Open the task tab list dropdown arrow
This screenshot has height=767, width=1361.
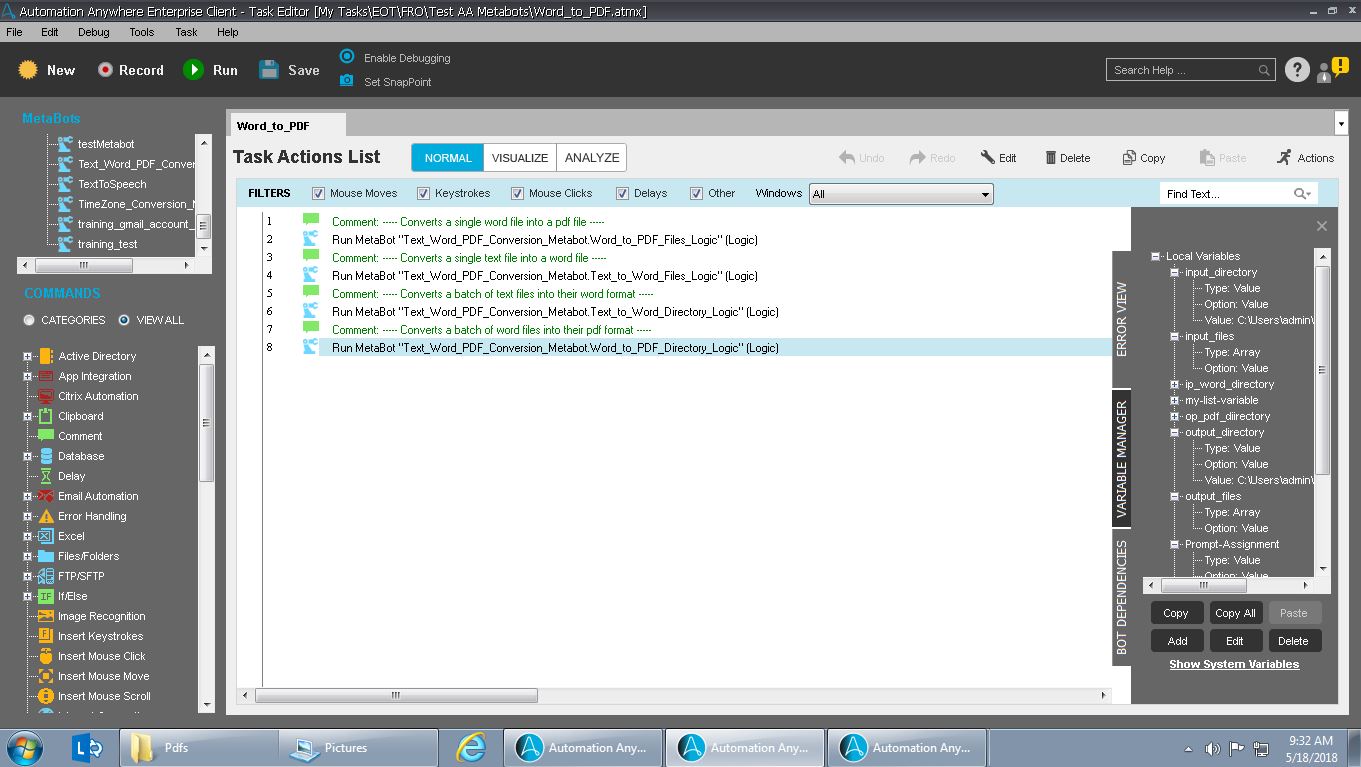1341,124
